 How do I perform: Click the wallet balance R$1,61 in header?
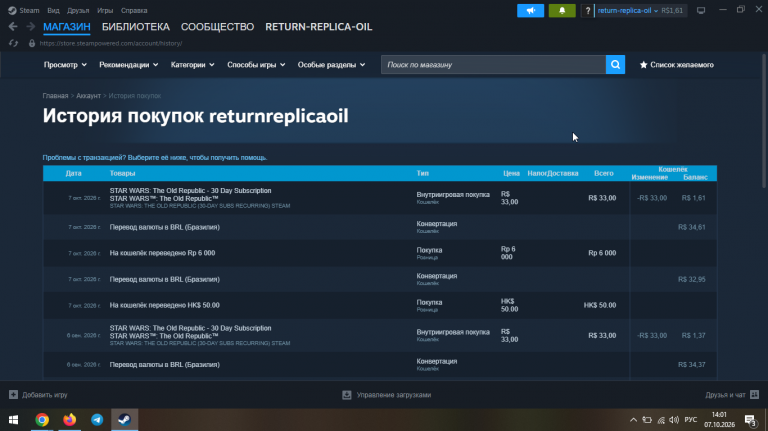672,10
